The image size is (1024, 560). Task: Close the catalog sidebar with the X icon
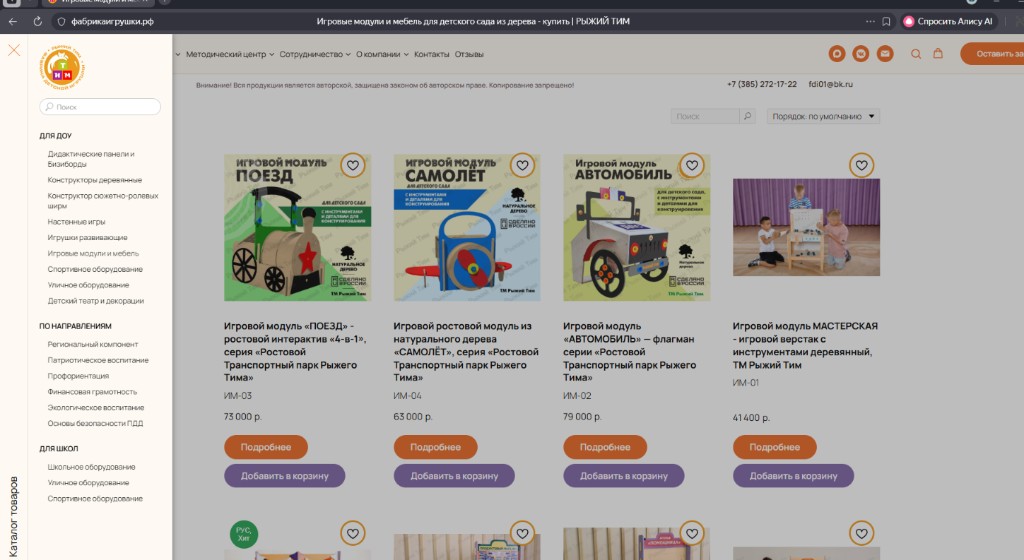(14, 50)
